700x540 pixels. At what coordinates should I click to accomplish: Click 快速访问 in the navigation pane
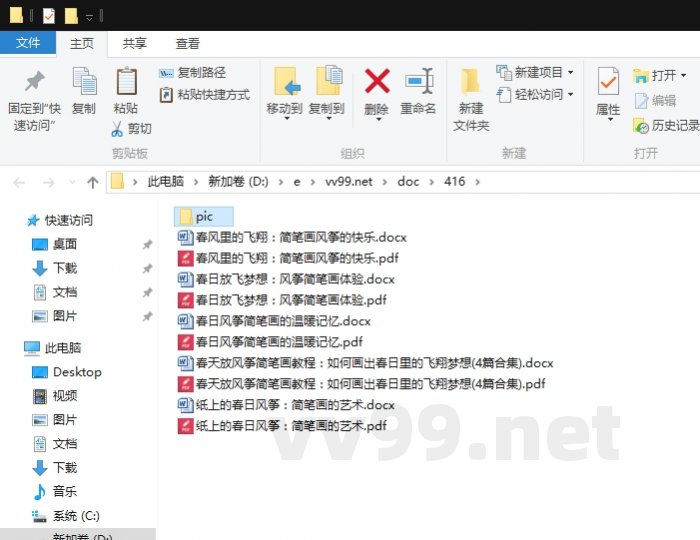pos(60,220)
